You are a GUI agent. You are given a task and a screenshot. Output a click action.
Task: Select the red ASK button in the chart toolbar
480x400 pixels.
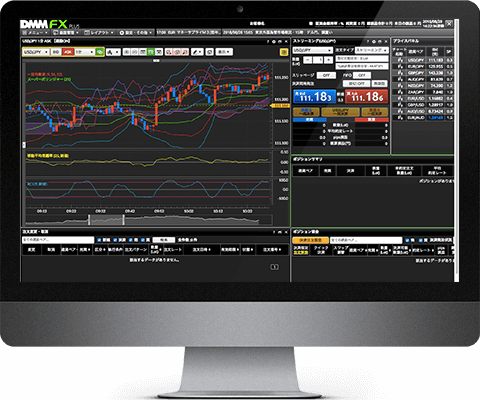68,52
